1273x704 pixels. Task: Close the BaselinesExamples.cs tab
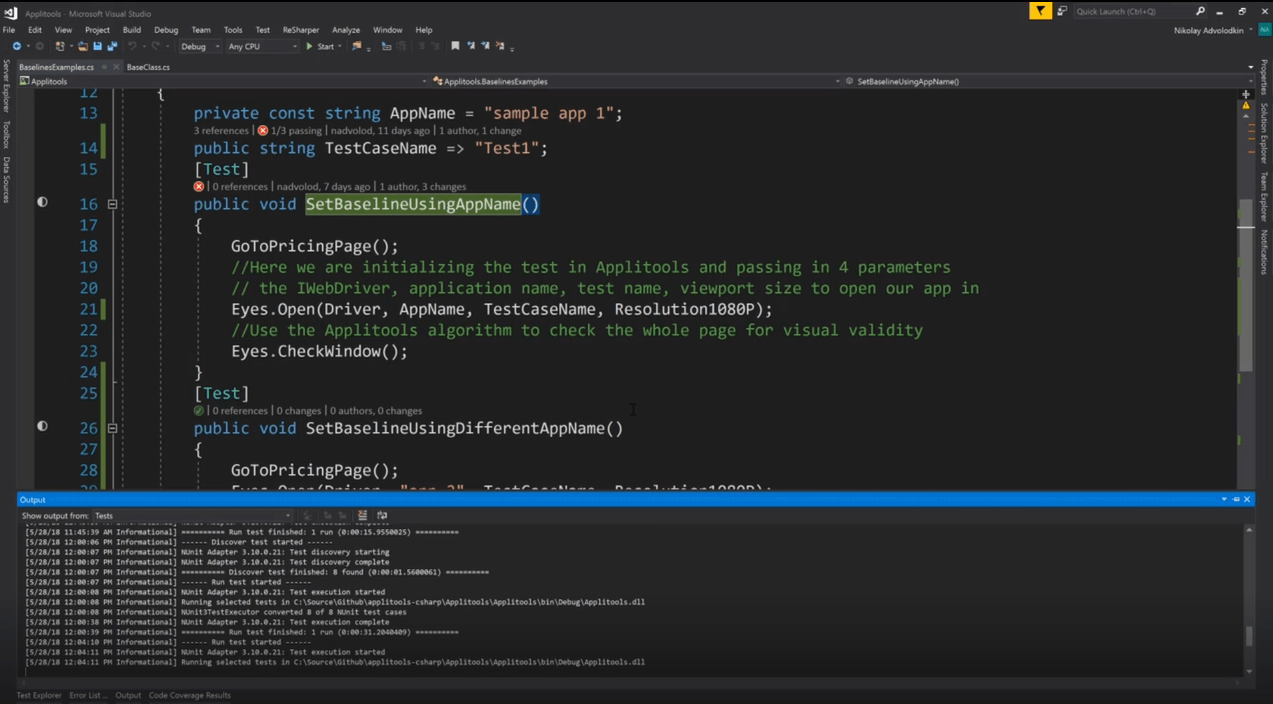point(116,67)
